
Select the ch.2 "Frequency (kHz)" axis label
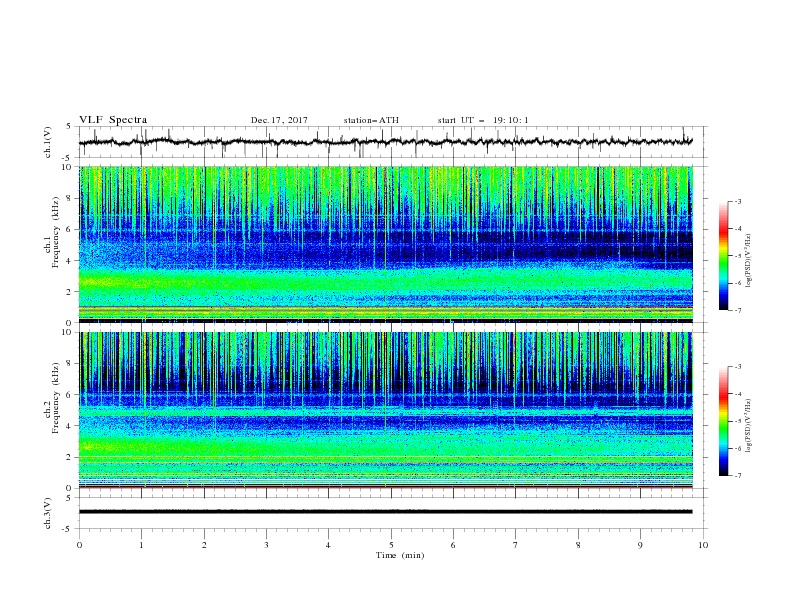tap(56, 398)
